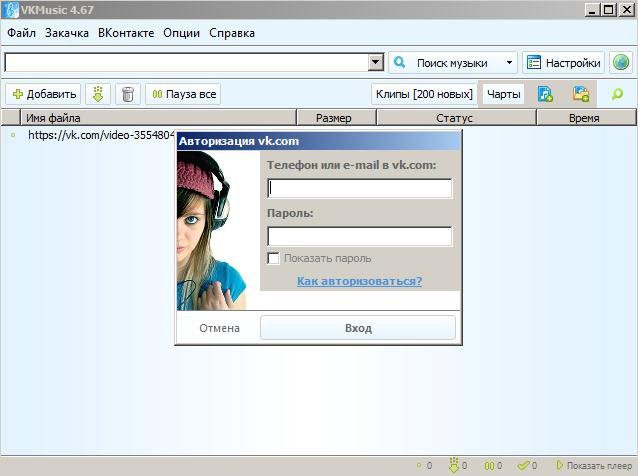
Task: Open the Поиск музыки dropdown arrow
Action: [509, 63]
